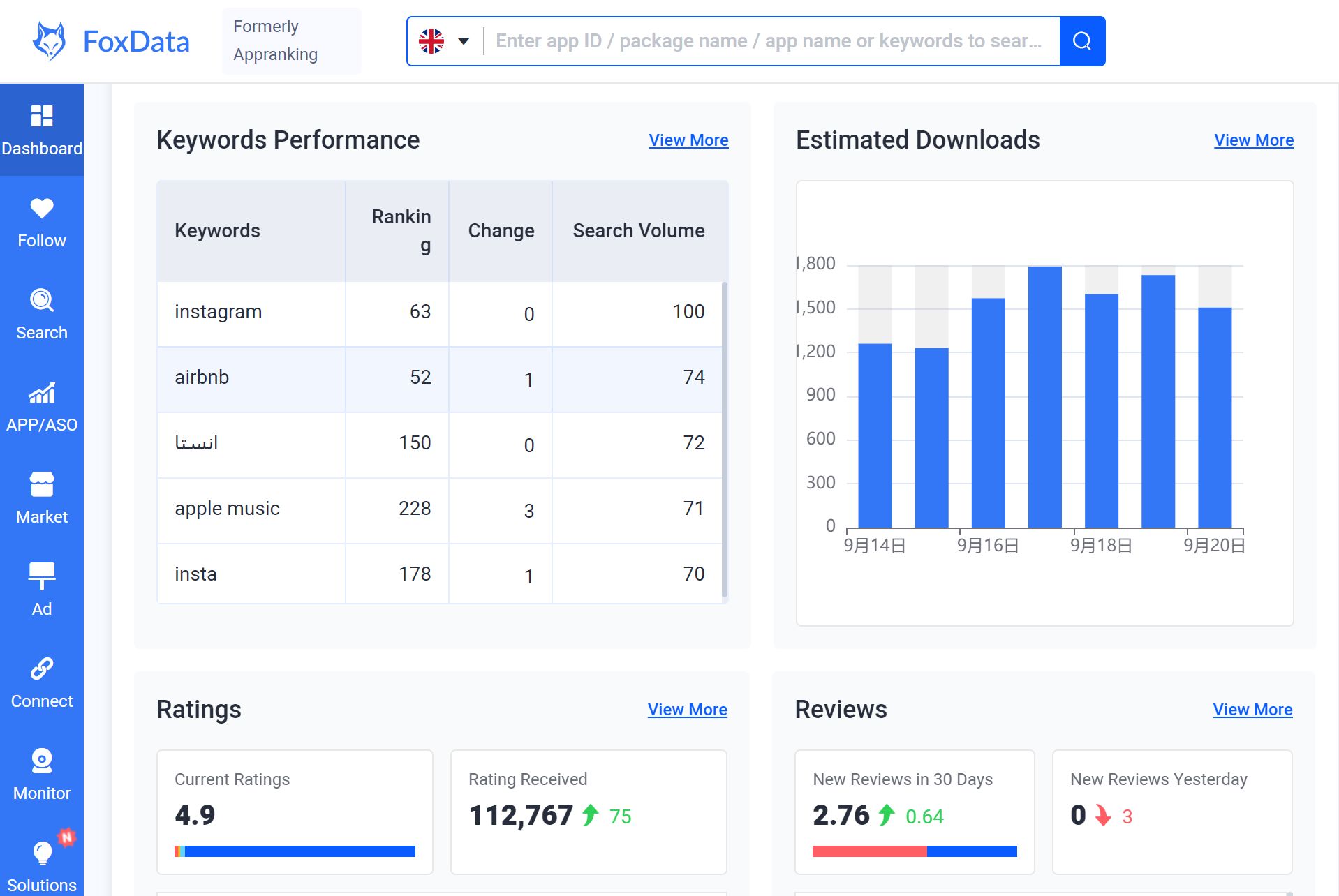Open the Monitor section in sidebar
The height and width of the screenshot is (896, 1339).
point(41,773)
